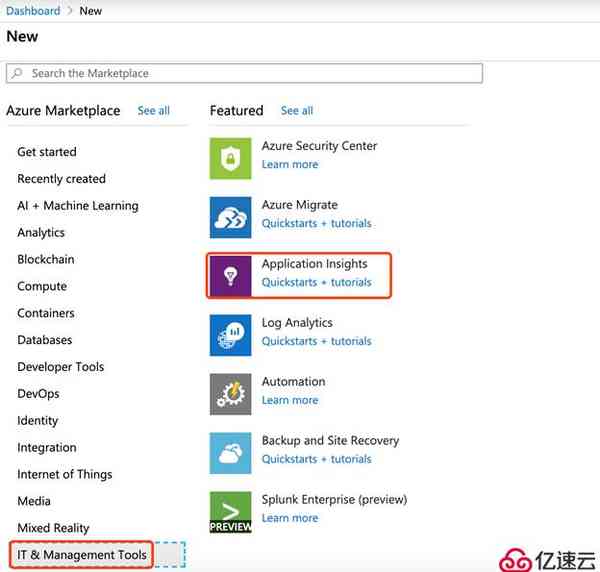This screenshot has width=600, height=572.
Task: Click See all next to Featured
Action: (x=297, y=111)
